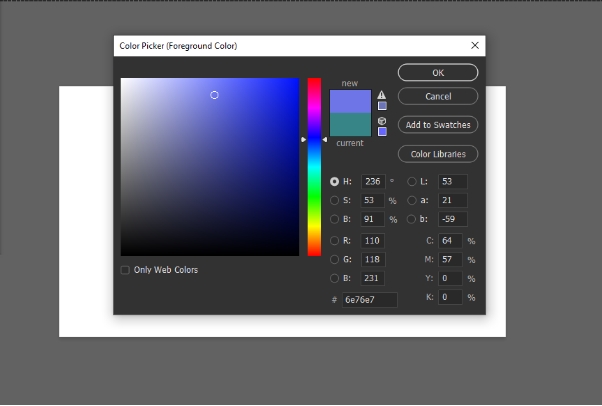
Task: Click inside the color saturation-brightness field
Action: [210, 167]
